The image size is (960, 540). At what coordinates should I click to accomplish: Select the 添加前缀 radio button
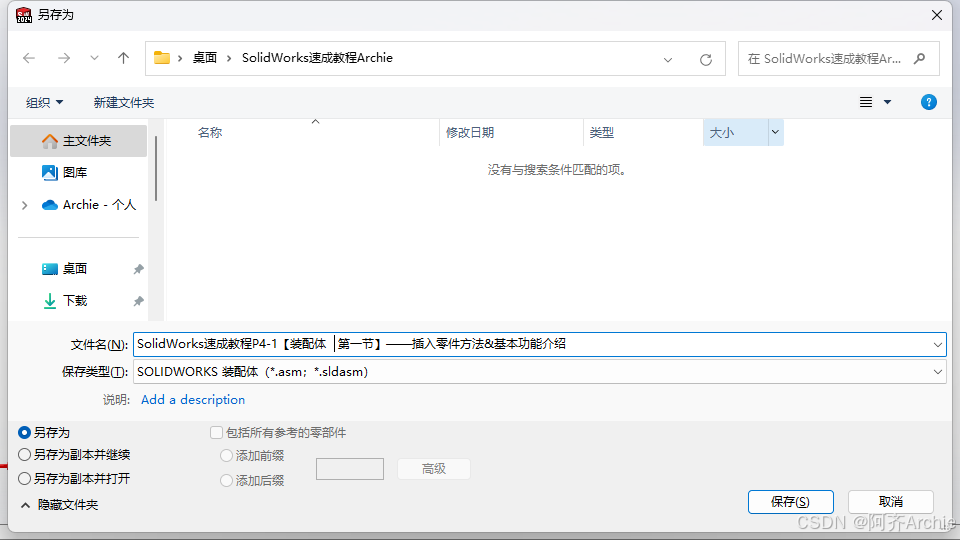pyautogui.click(x=227, y=456)
